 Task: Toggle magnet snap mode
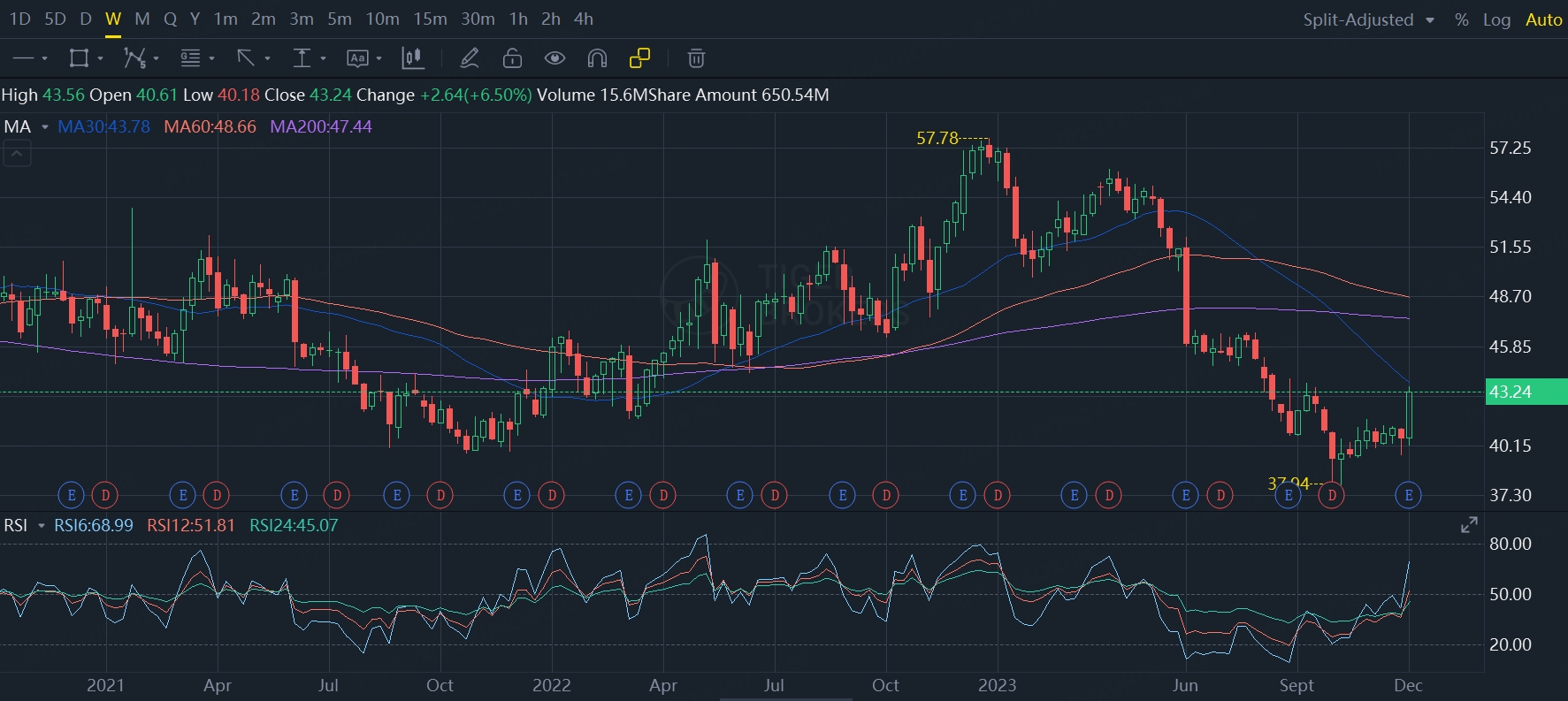pyautogui.click(x=597, y=58)
